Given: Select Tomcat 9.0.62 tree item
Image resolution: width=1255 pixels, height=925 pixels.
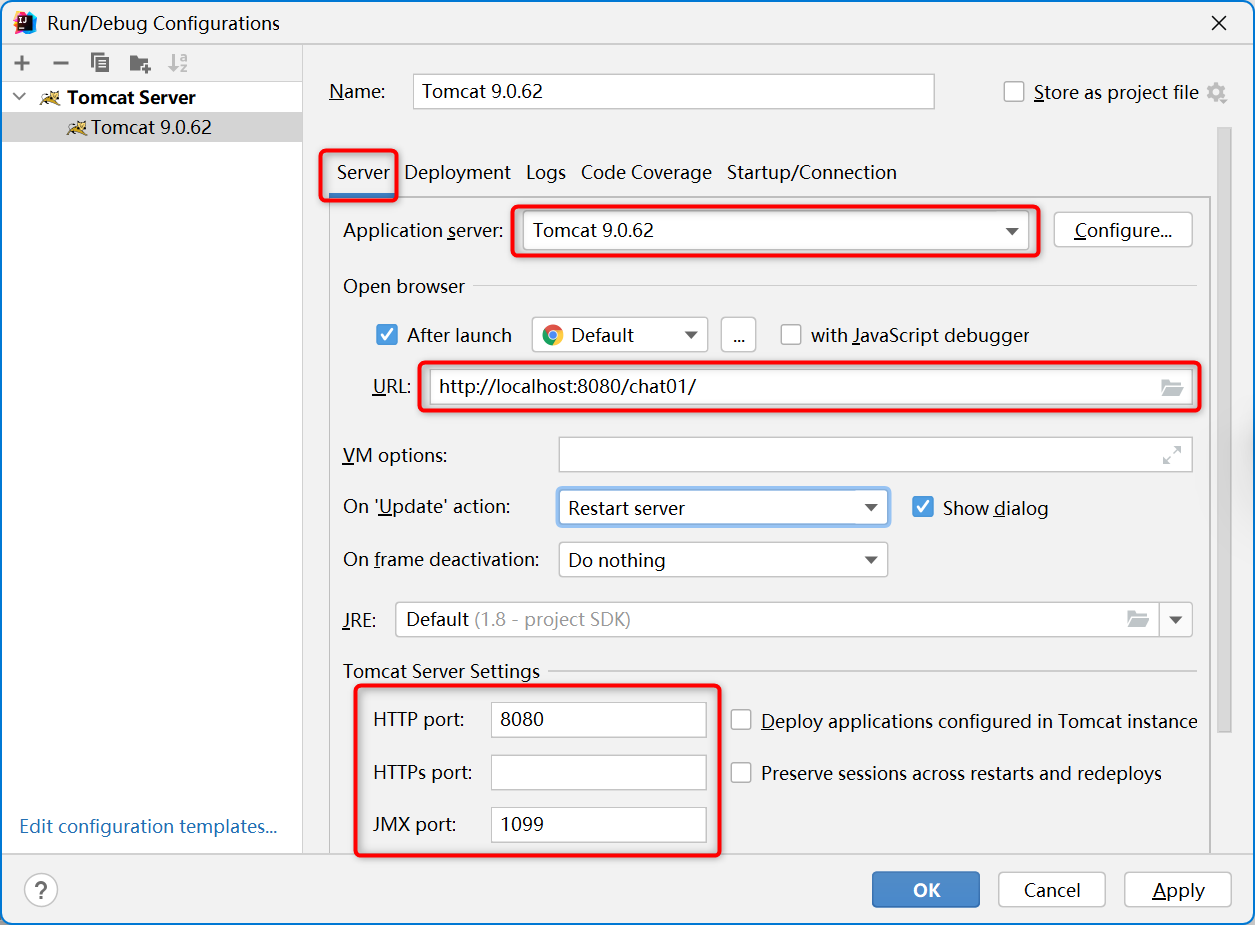Looking at the screenshot, I should pos(152,127).
